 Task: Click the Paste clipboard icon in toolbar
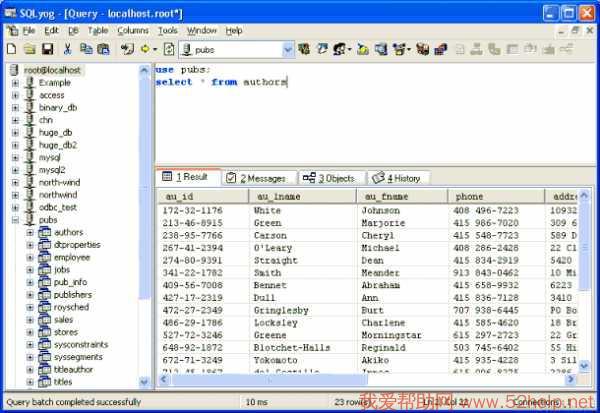[x=103, y=48]
